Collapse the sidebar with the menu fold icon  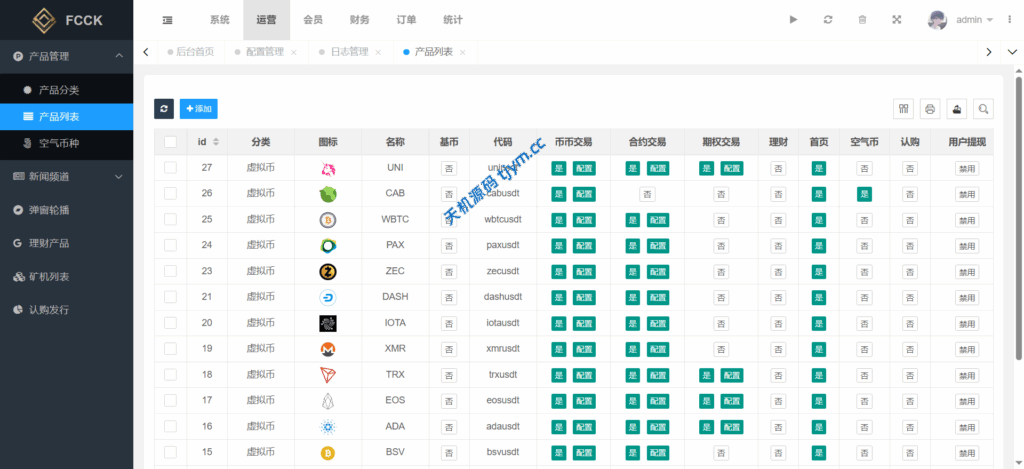coord(167,20)
